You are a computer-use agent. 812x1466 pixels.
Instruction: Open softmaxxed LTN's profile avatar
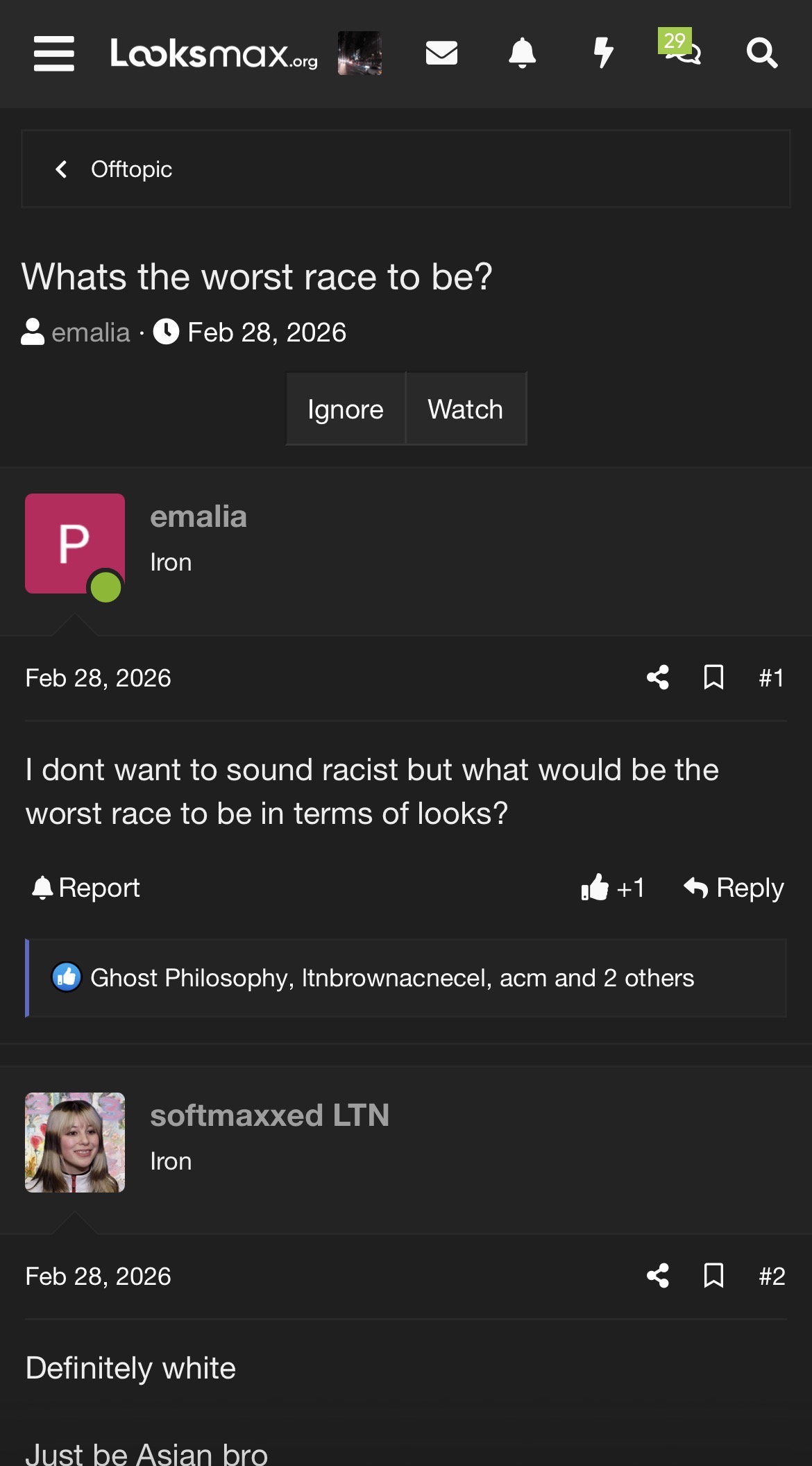tap(75, 1143)
